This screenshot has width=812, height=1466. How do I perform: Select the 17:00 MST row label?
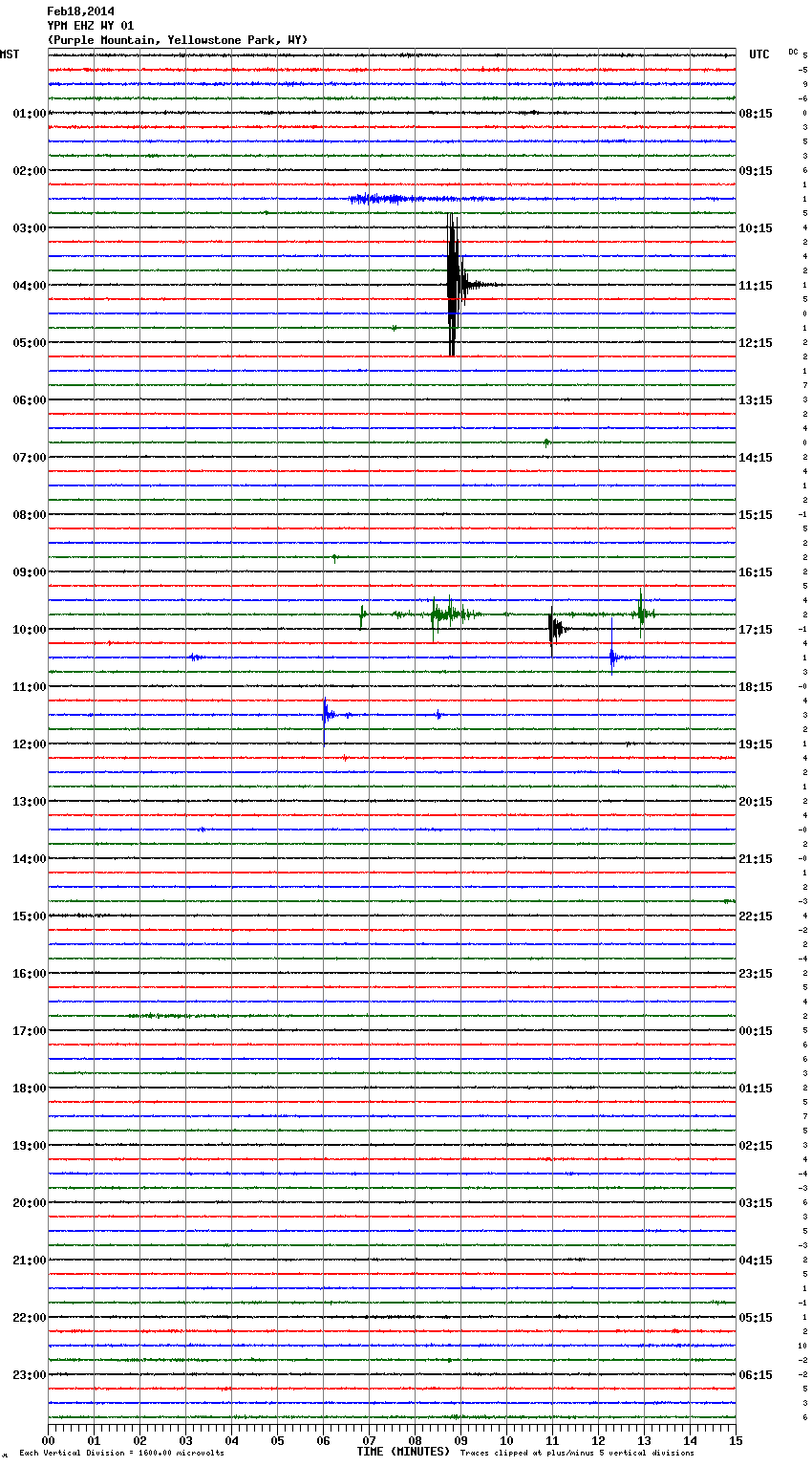pos(30,1031)
